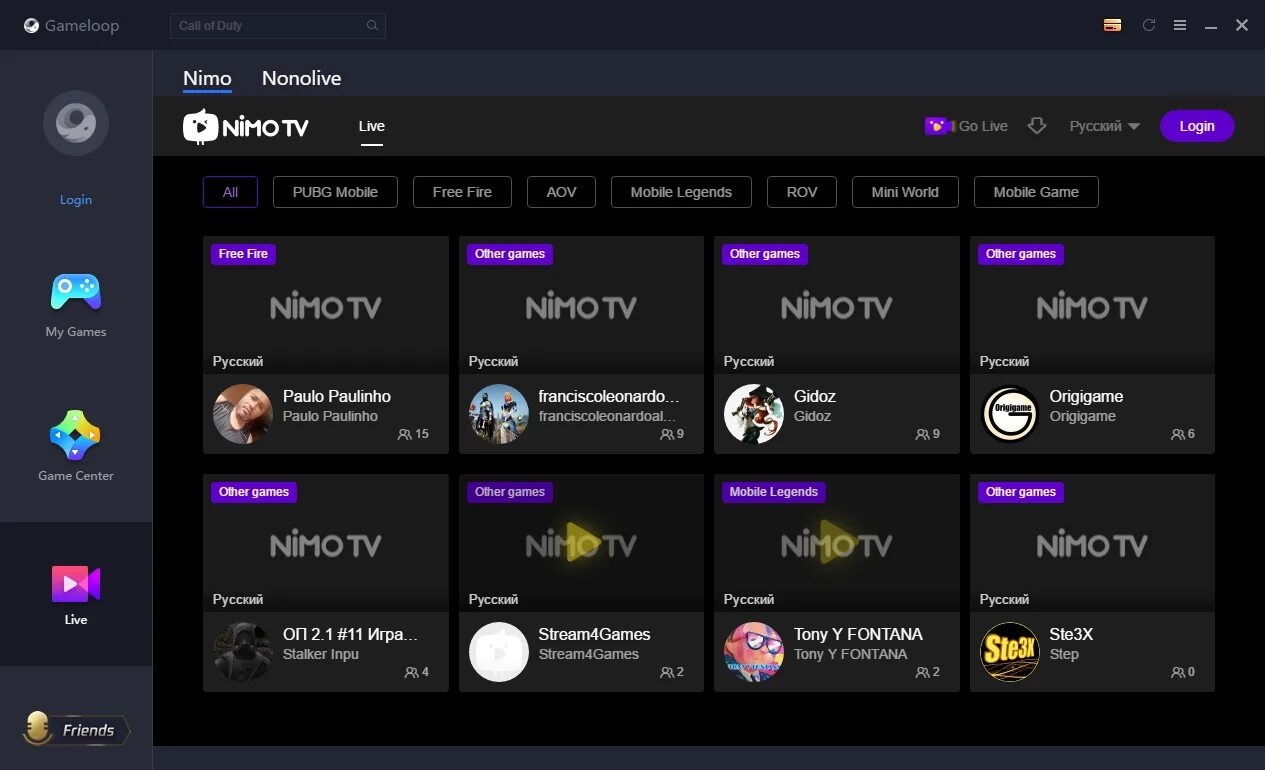Open the Friends microphone button

(x=76, y=730)
